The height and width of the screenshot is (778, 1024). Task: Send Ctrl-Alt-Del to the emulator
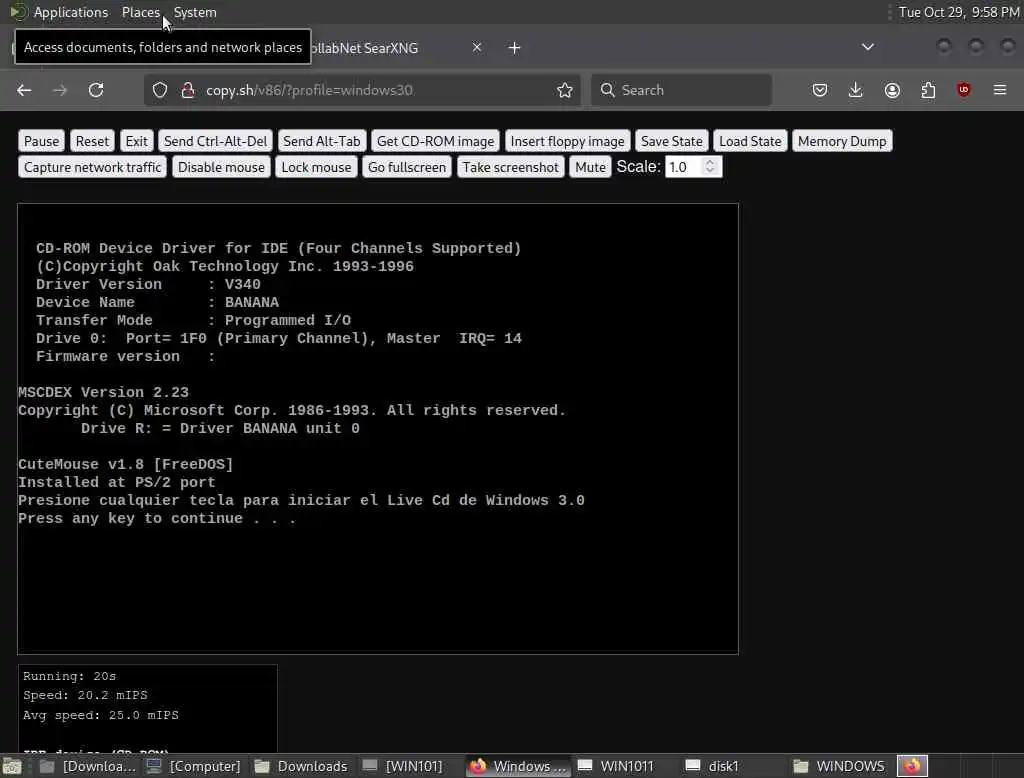[216, 141]
